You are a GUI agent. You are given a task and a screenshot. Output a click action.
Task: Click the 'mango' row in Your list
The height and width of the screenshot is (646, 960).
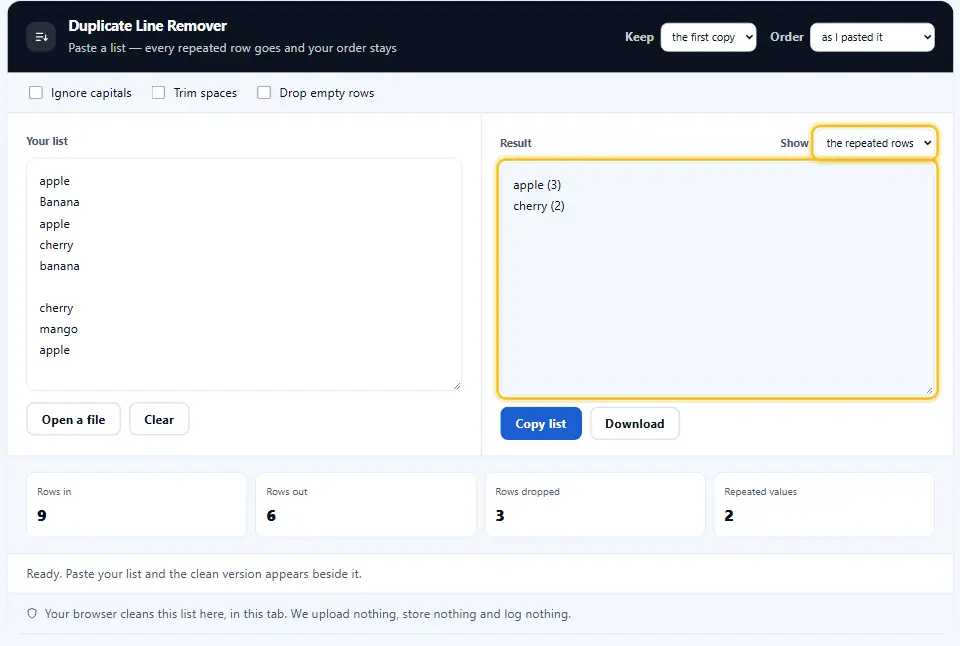pos(59,329)
